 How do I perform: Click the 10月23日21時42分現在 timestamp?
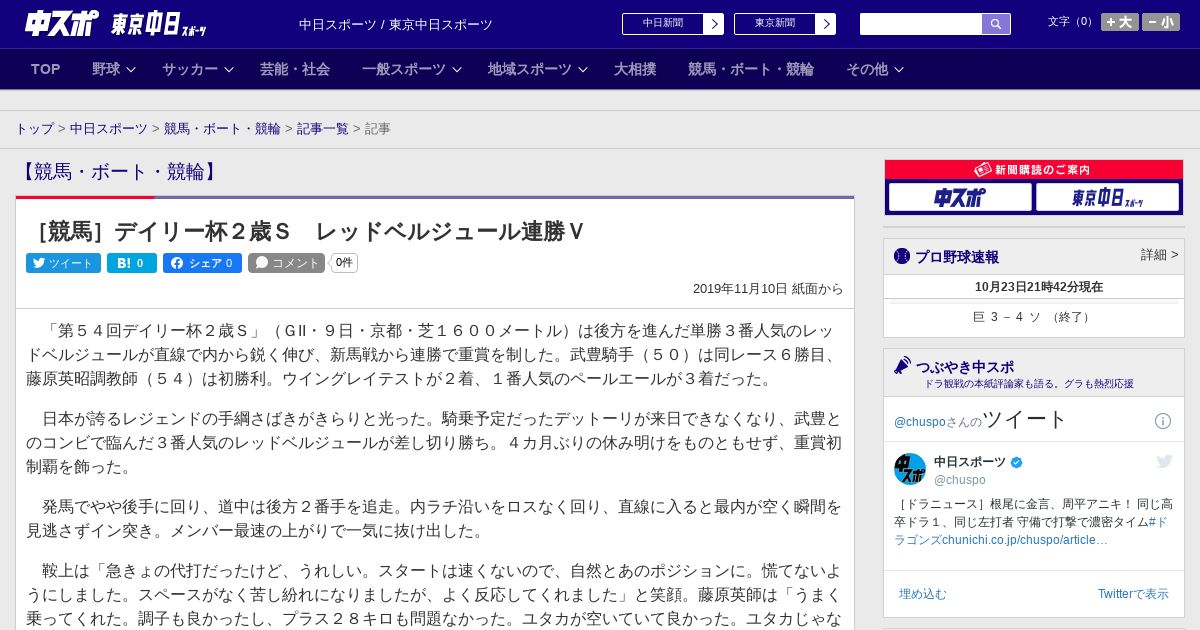1039,287
